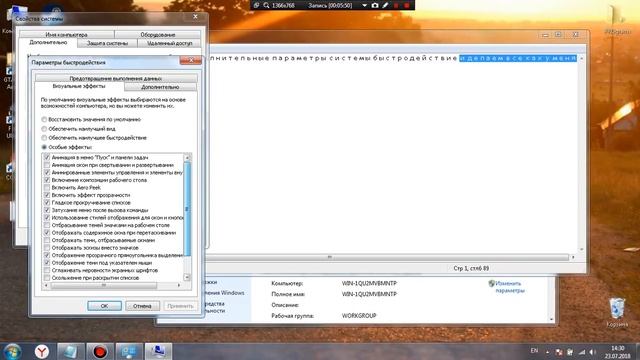The height and width of the screenshot is (360, 640).
Task: Enable Сглаживать неровности экранных шрифтов
Action: (47, 270)
